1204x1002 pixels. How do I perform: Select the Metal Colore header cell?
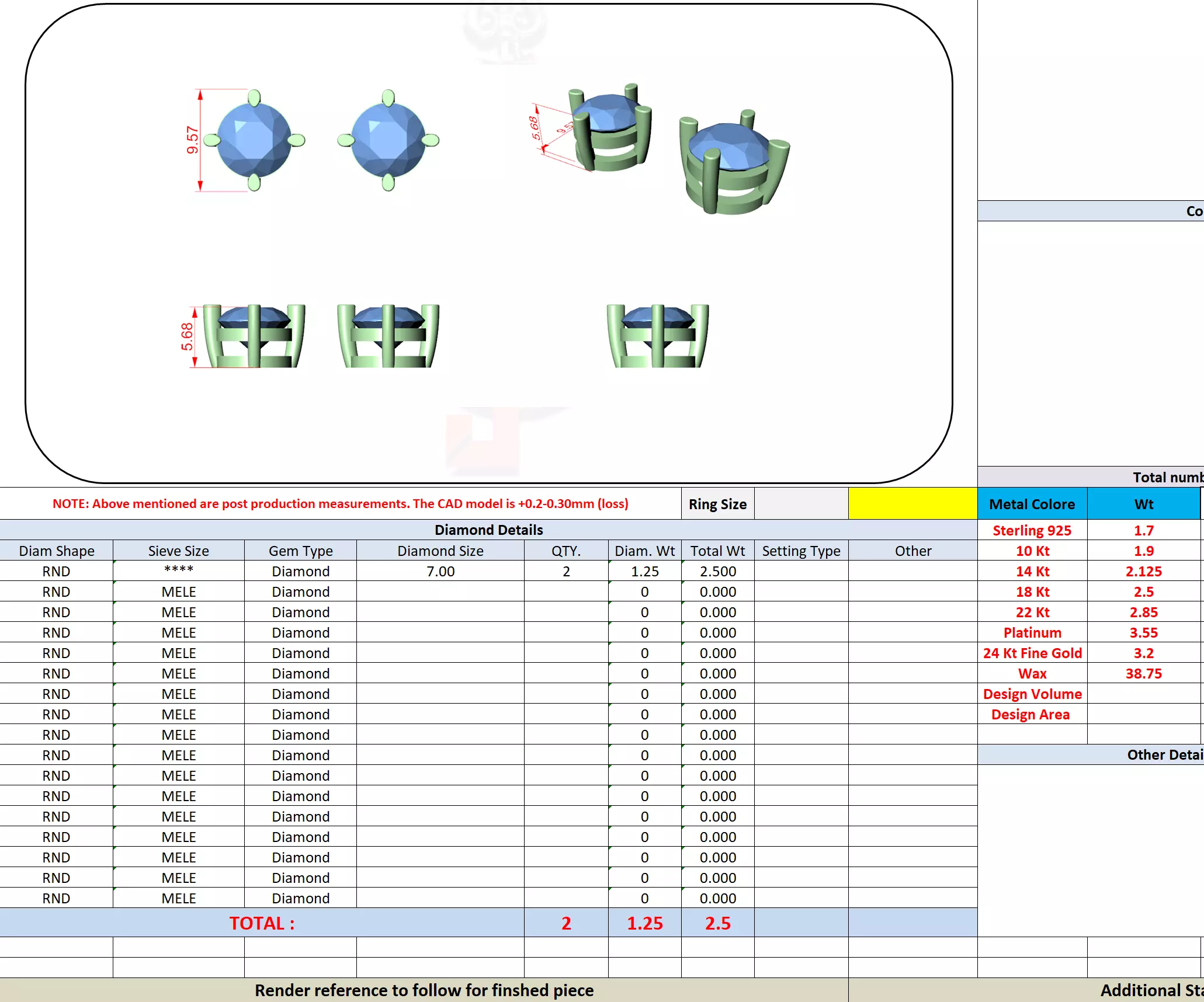pyautogui.click(x=1032, y=504)
